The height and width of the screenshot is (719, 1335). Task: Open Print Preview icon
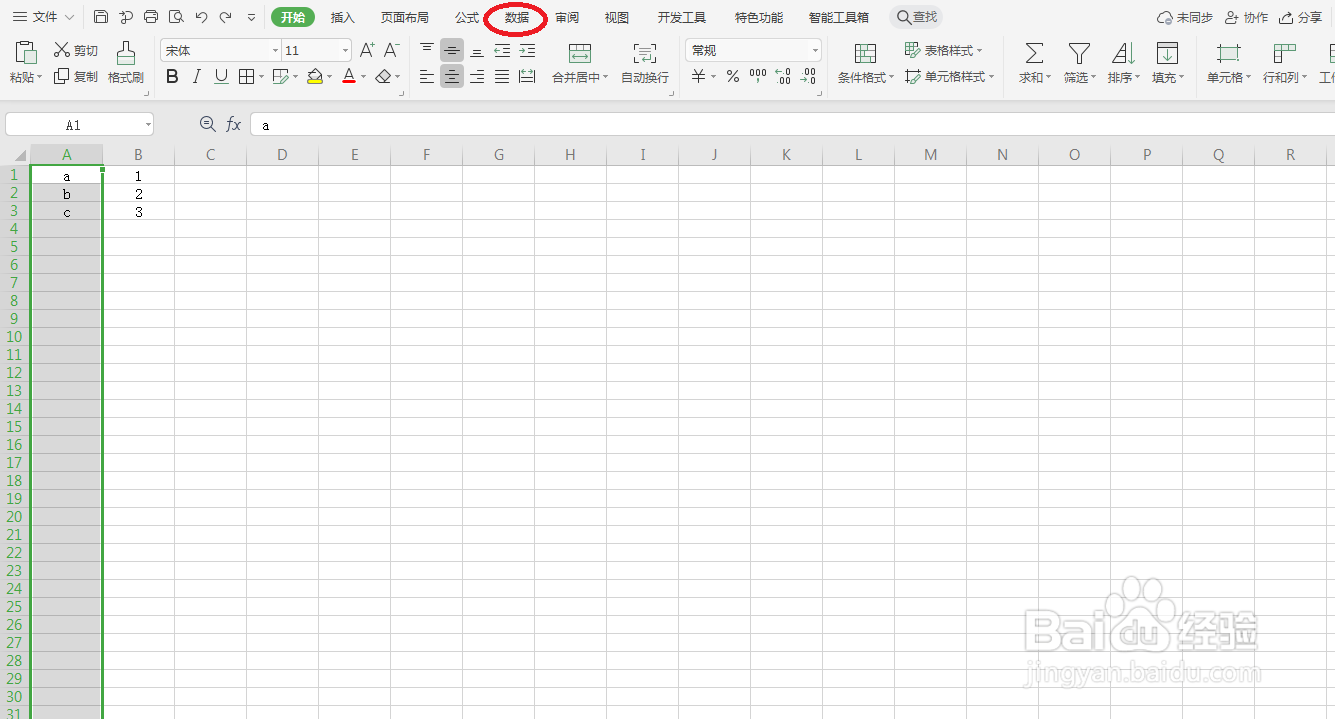176,17
